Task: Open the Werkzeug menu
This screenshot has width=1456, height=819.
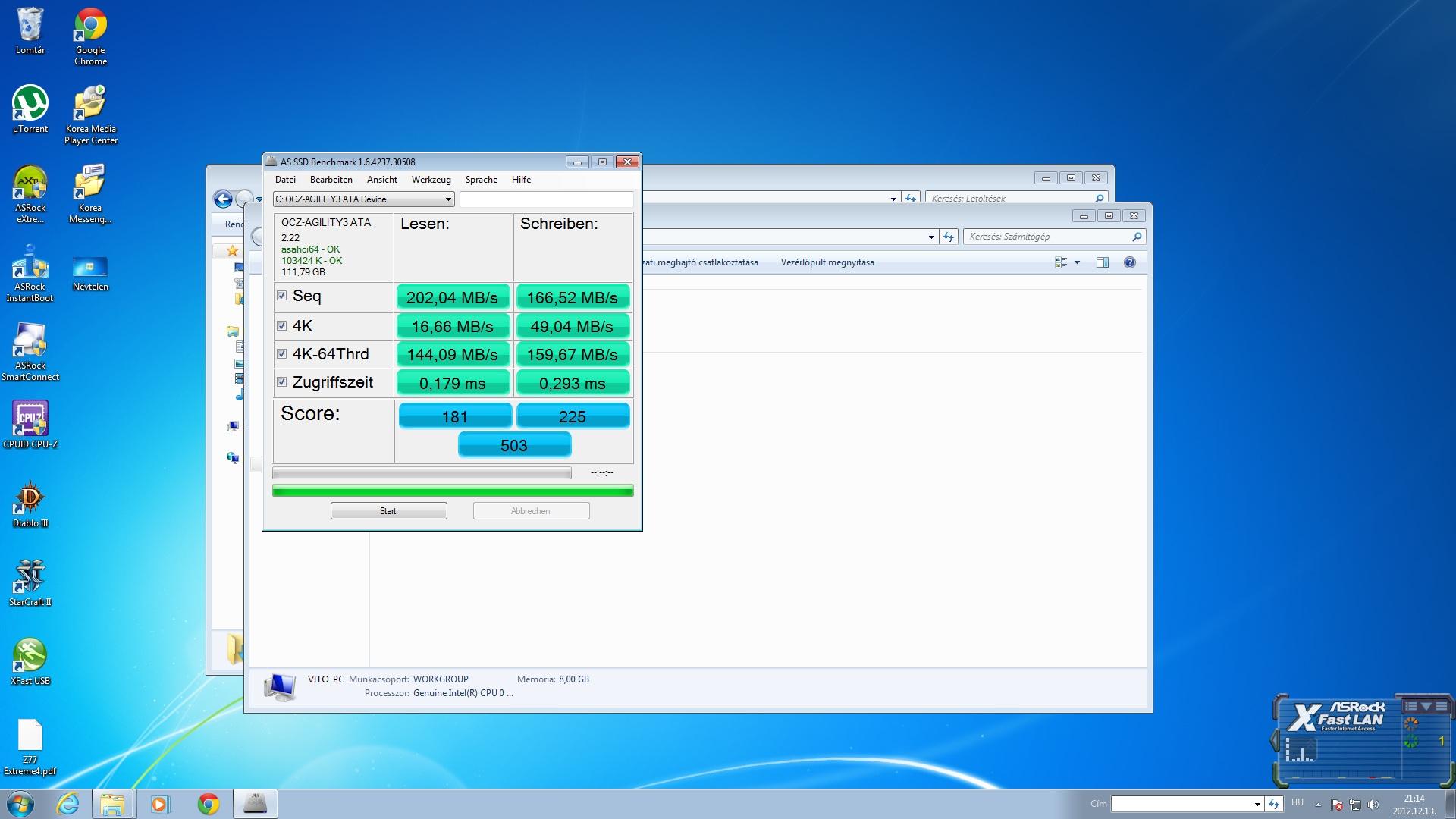Action: point(431,180)
